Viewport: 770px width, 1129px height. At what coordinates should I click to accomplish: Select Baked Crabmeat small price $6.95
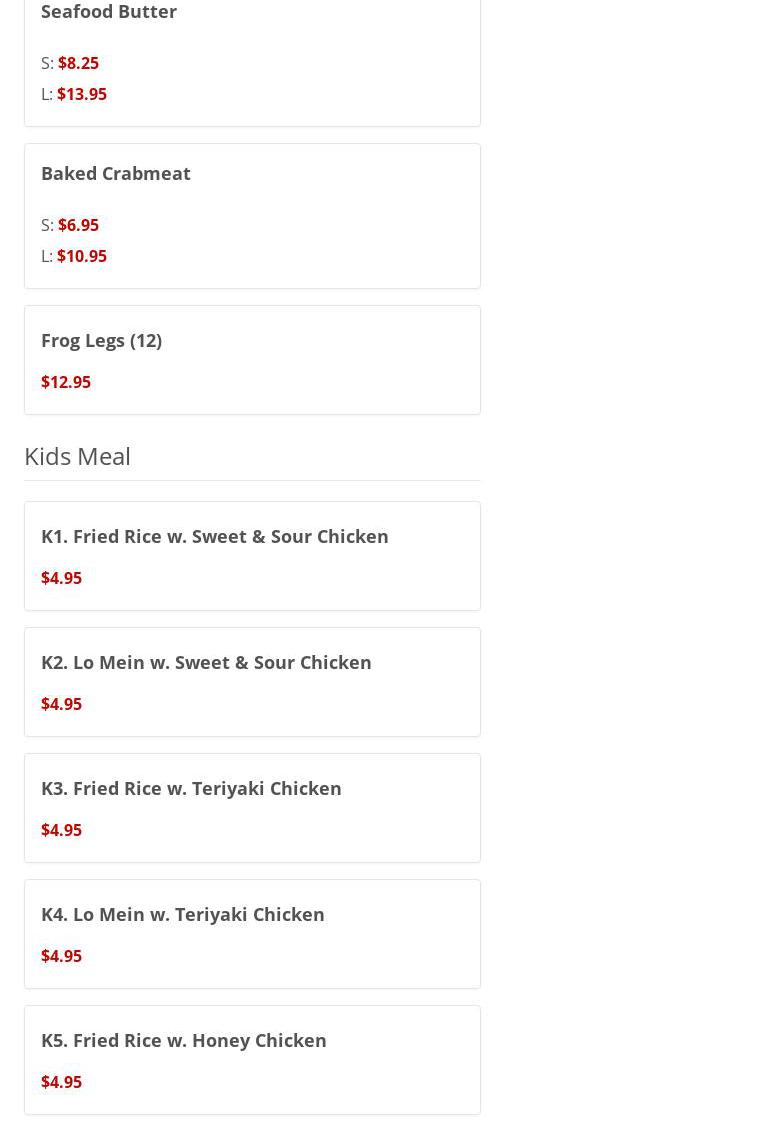[78, 225]
